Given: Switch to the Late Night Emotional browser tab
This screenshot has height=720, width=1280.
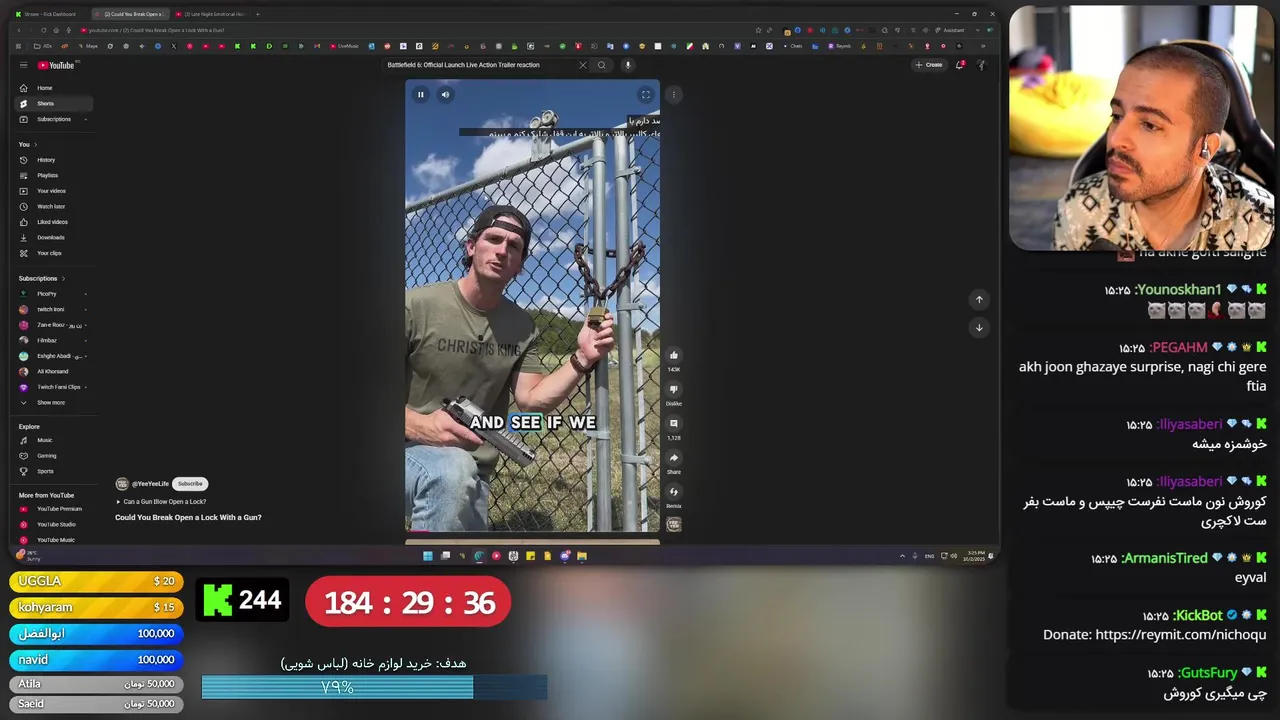Looking at the screenshot, I should (210, 14).
